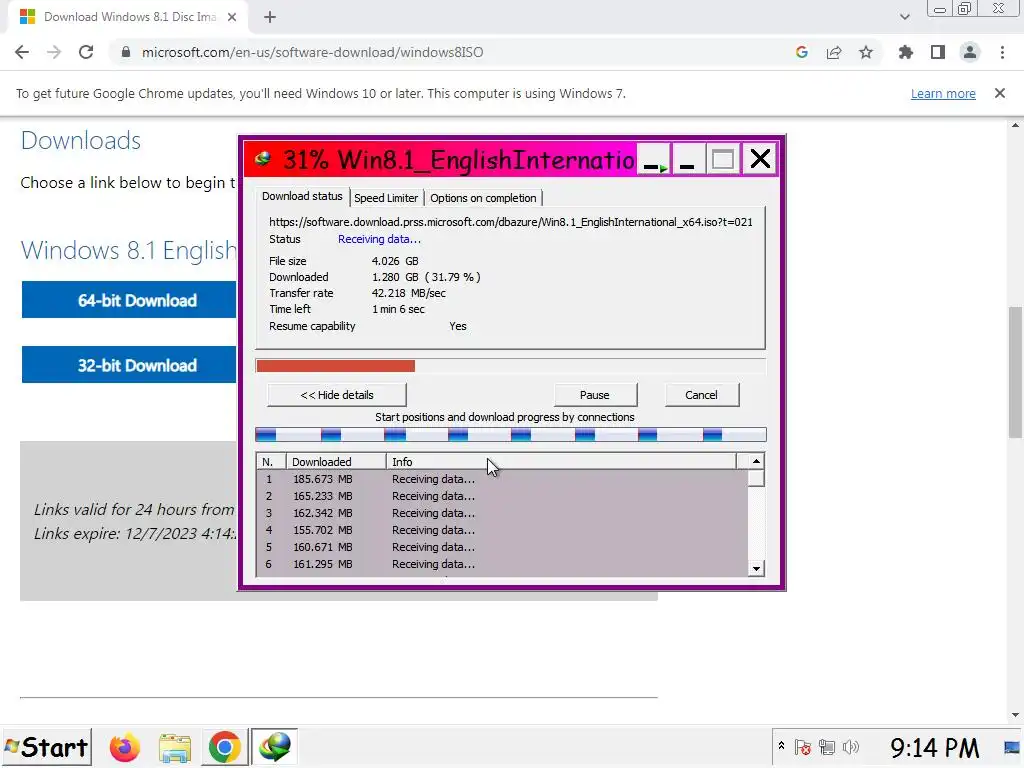Click the download URL text in the dialog
1024x768 pixels.
tap(511, 222)
